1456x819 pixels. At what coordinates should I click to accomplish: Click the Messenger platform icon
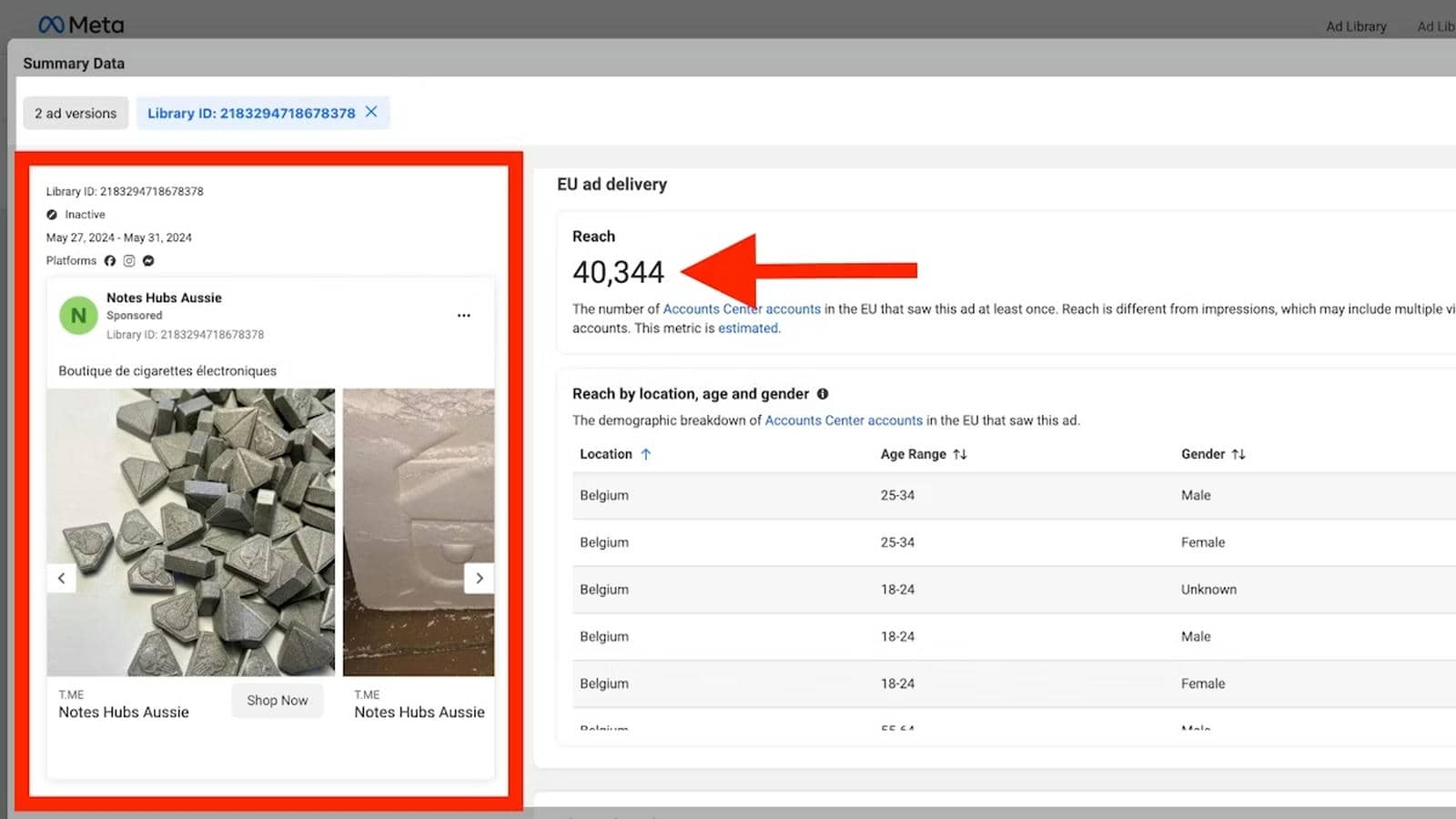tap(147, 260)
